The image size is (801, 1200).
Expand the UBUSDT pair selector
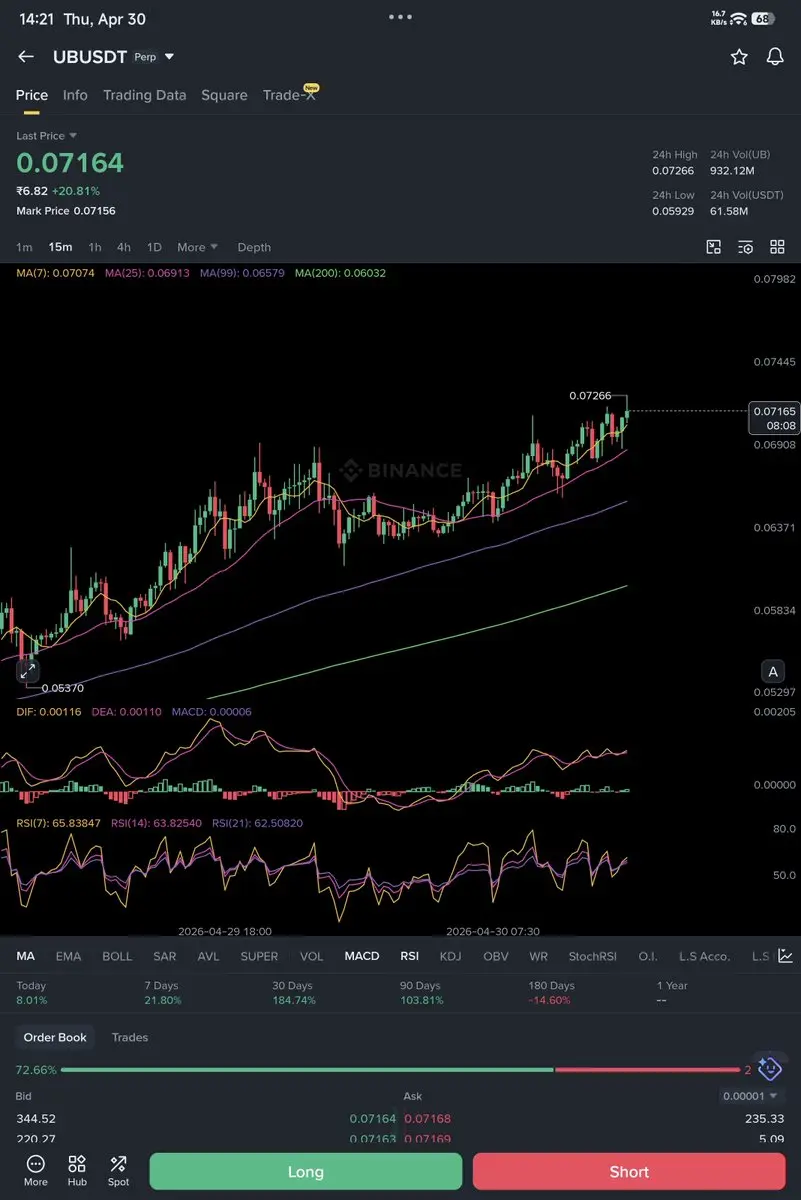(x=169, y=57)
